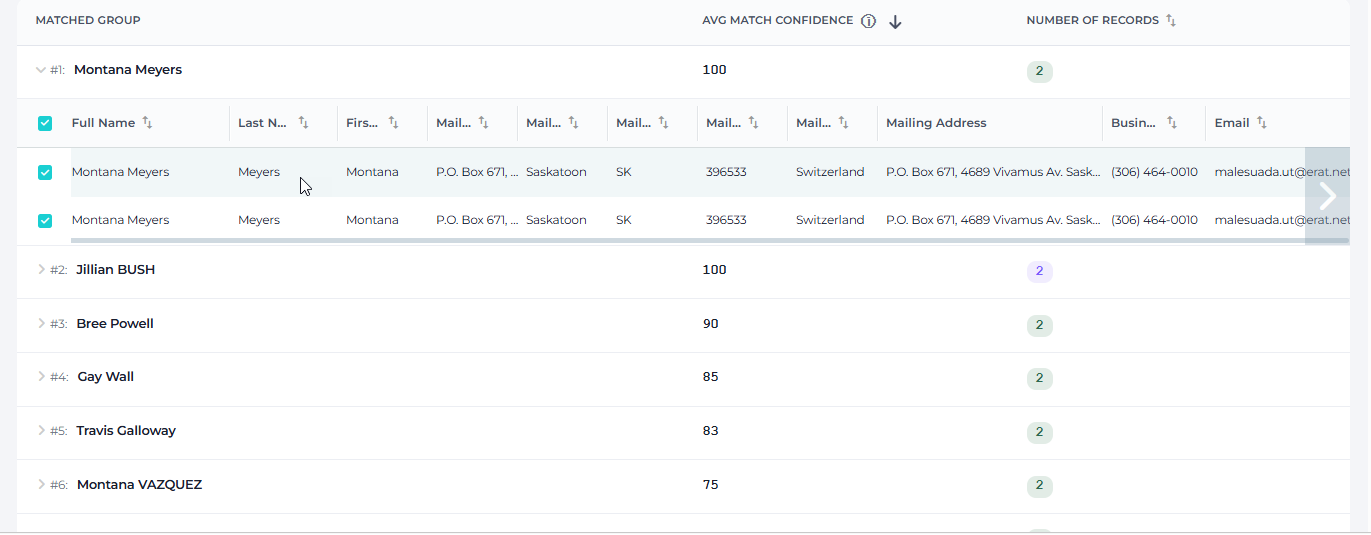
Task: Click first row's phone (306) 464-0010
Action: point(1154,172)
